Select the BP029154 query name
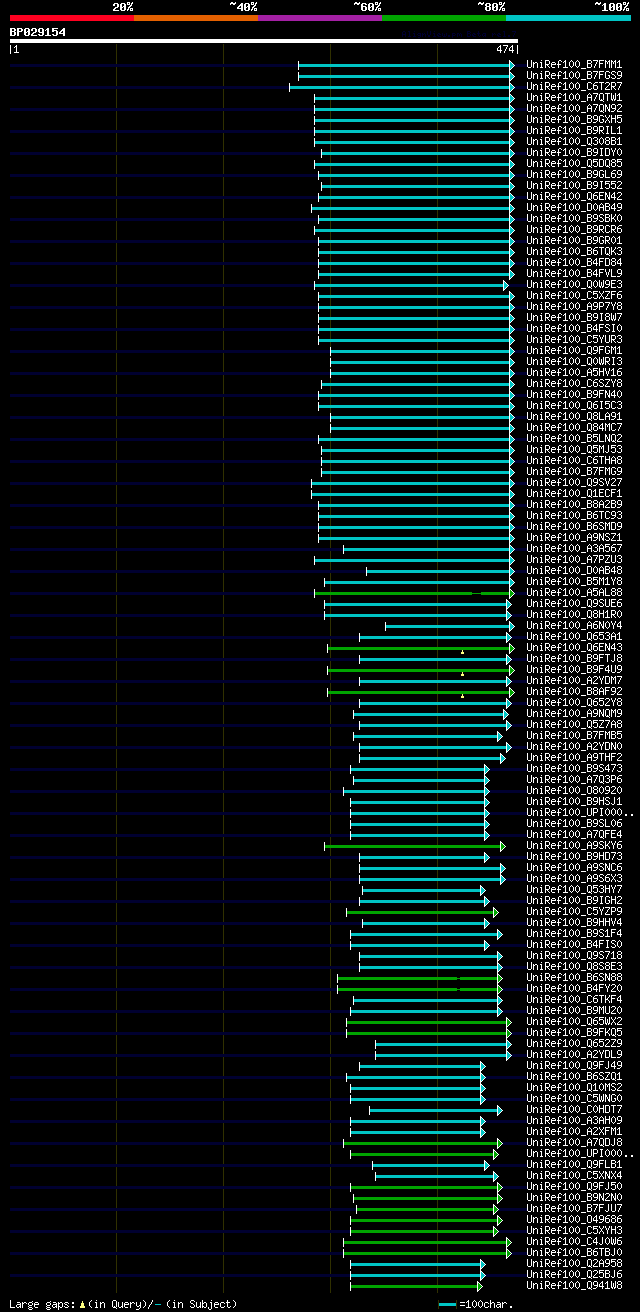The height and width of the screenshot is (1312, 640). tap(38, 32)
